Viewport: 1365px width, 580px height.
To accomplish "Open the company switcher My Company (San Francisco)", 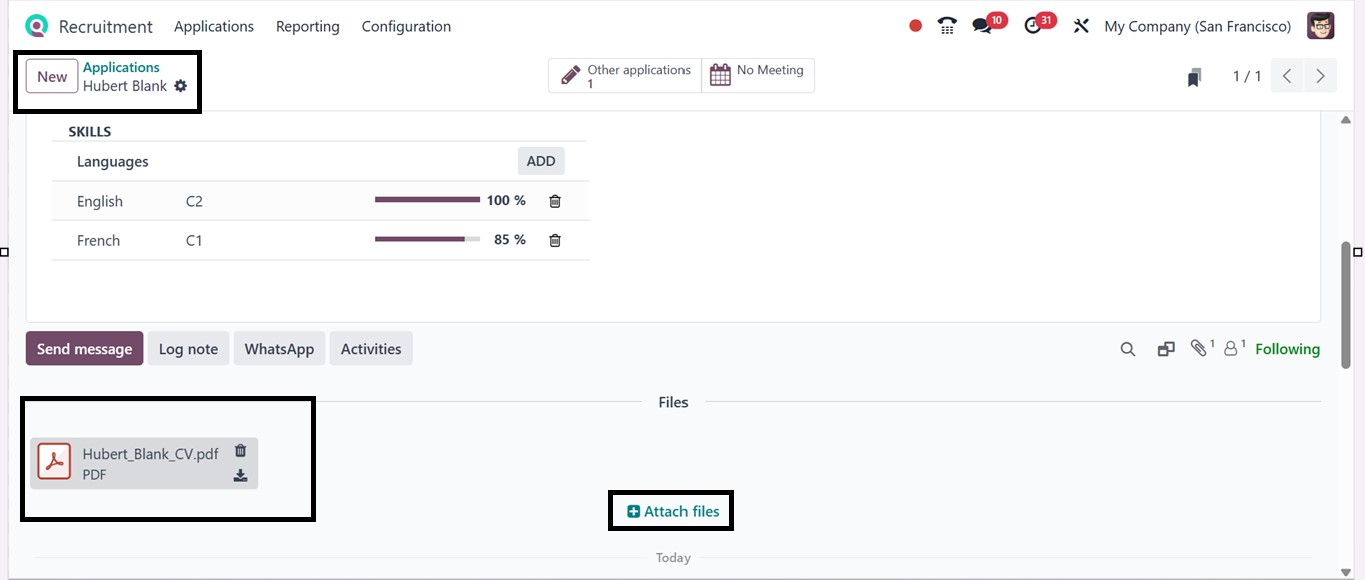I will 1197,26.
